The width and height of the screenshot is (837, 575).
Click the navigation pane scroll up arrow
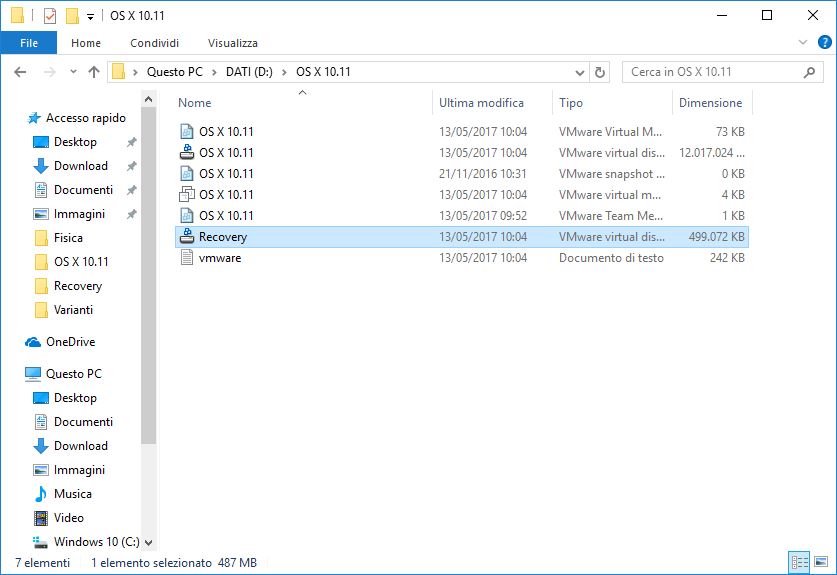pos(148,99)
